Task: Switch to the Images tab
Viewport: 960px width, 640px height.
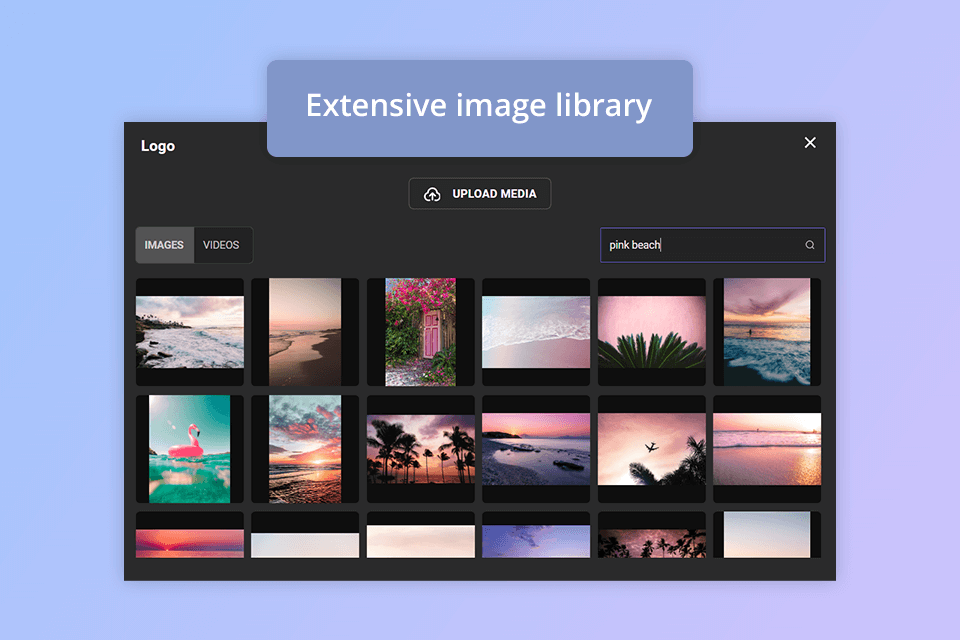Action: point(164,245)
